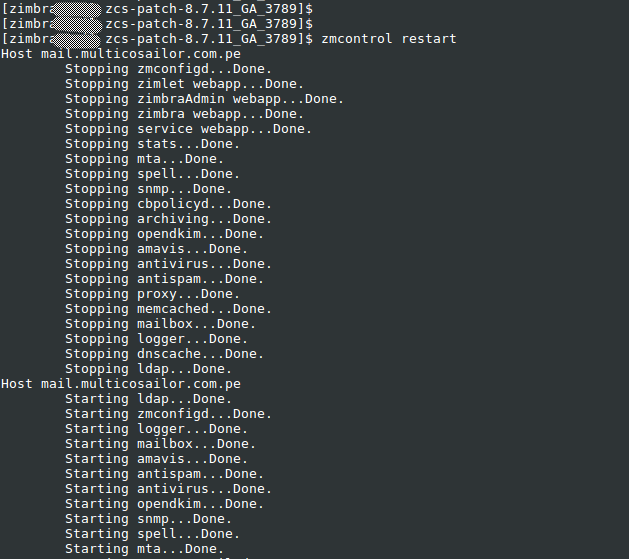629x559 pixels.
Task: Click the "Stopping zimbraAdmin webapp" line
Action: [x=204, y=99]
